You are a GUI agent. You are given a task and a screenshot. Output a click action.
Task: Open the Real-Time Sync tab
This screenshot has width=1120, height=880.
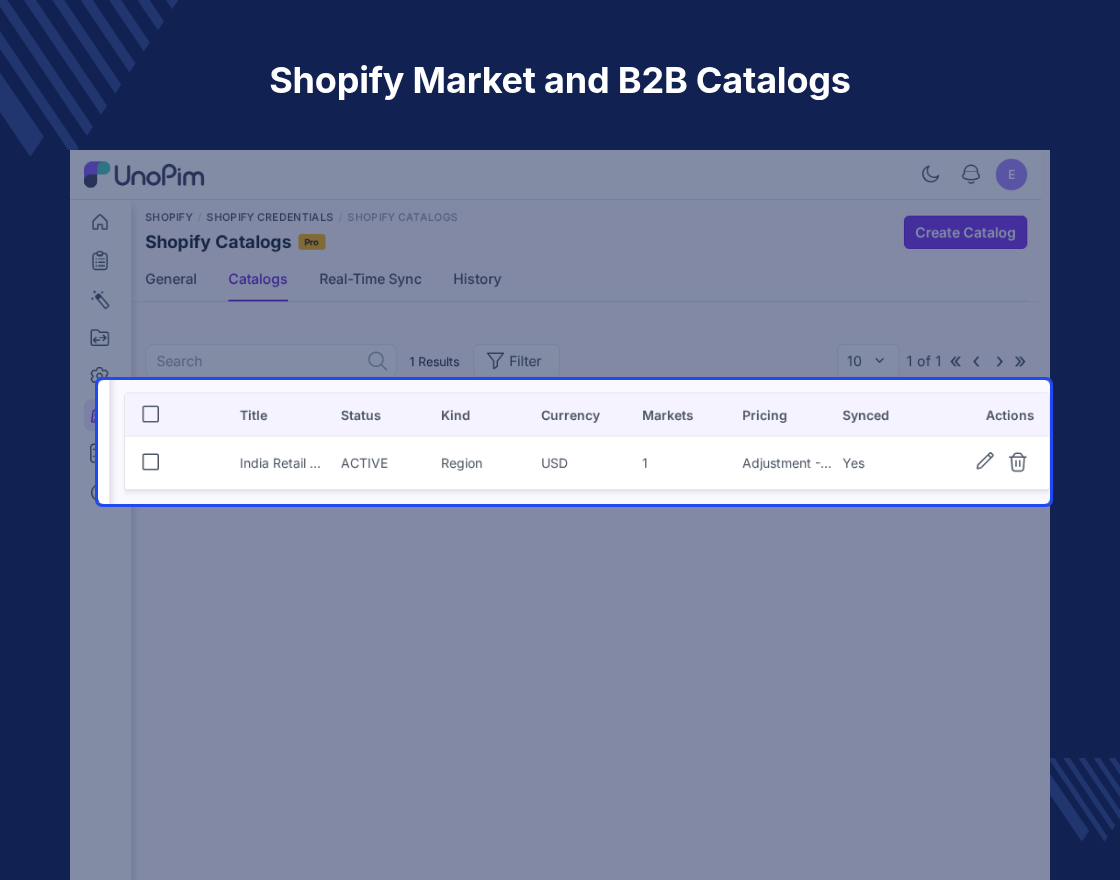click(x=370, y=279)
